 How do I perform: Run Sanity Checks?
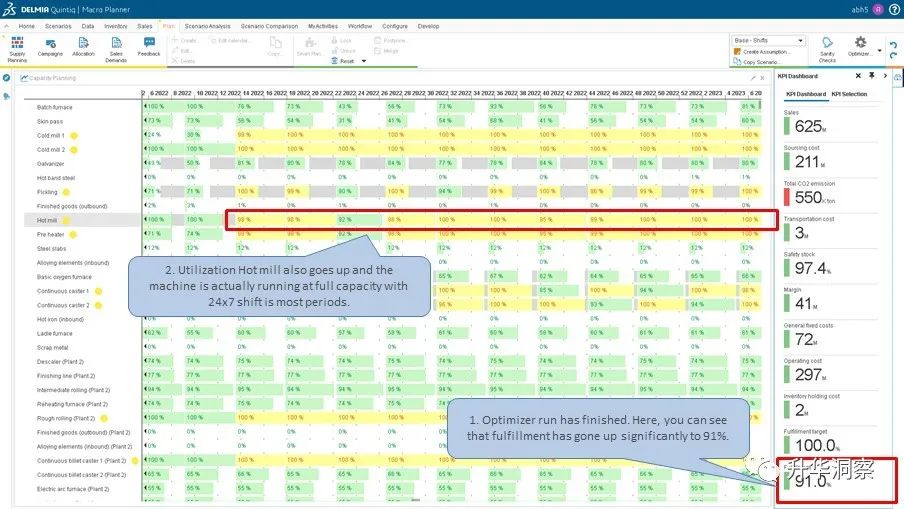(827, 48)
